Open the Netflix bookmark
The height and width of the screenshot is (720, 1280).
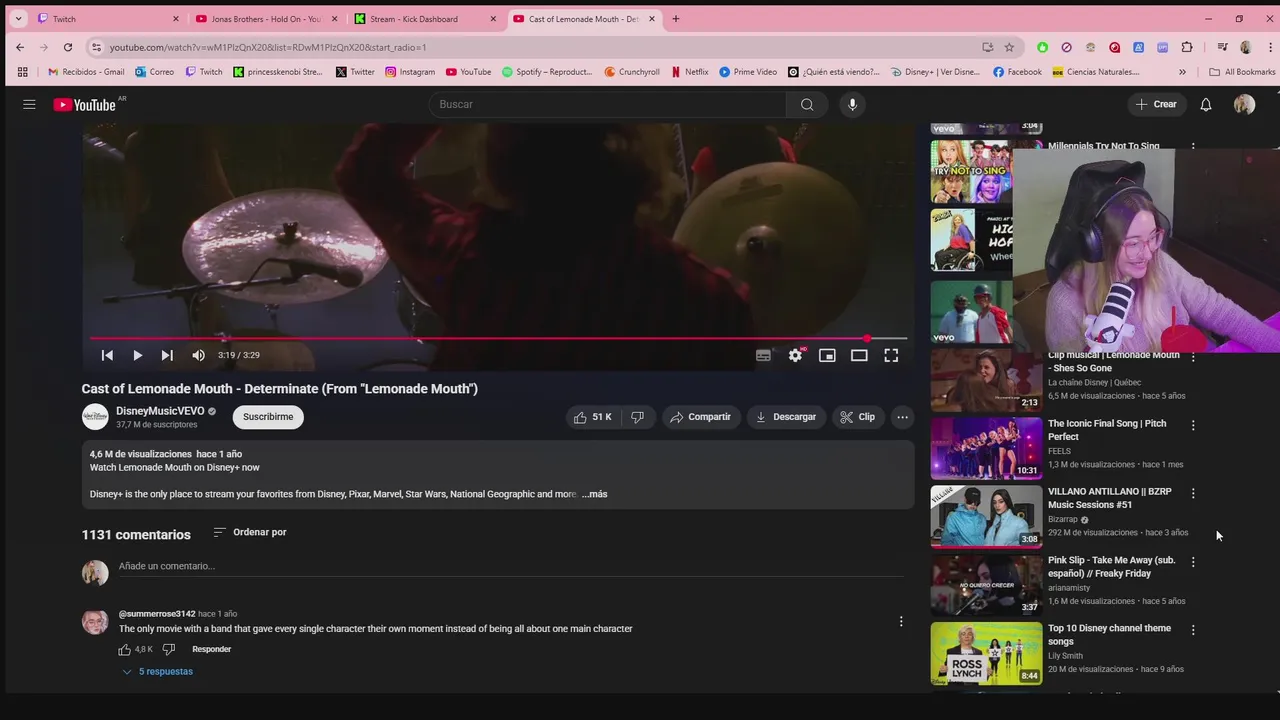point(688,72)
